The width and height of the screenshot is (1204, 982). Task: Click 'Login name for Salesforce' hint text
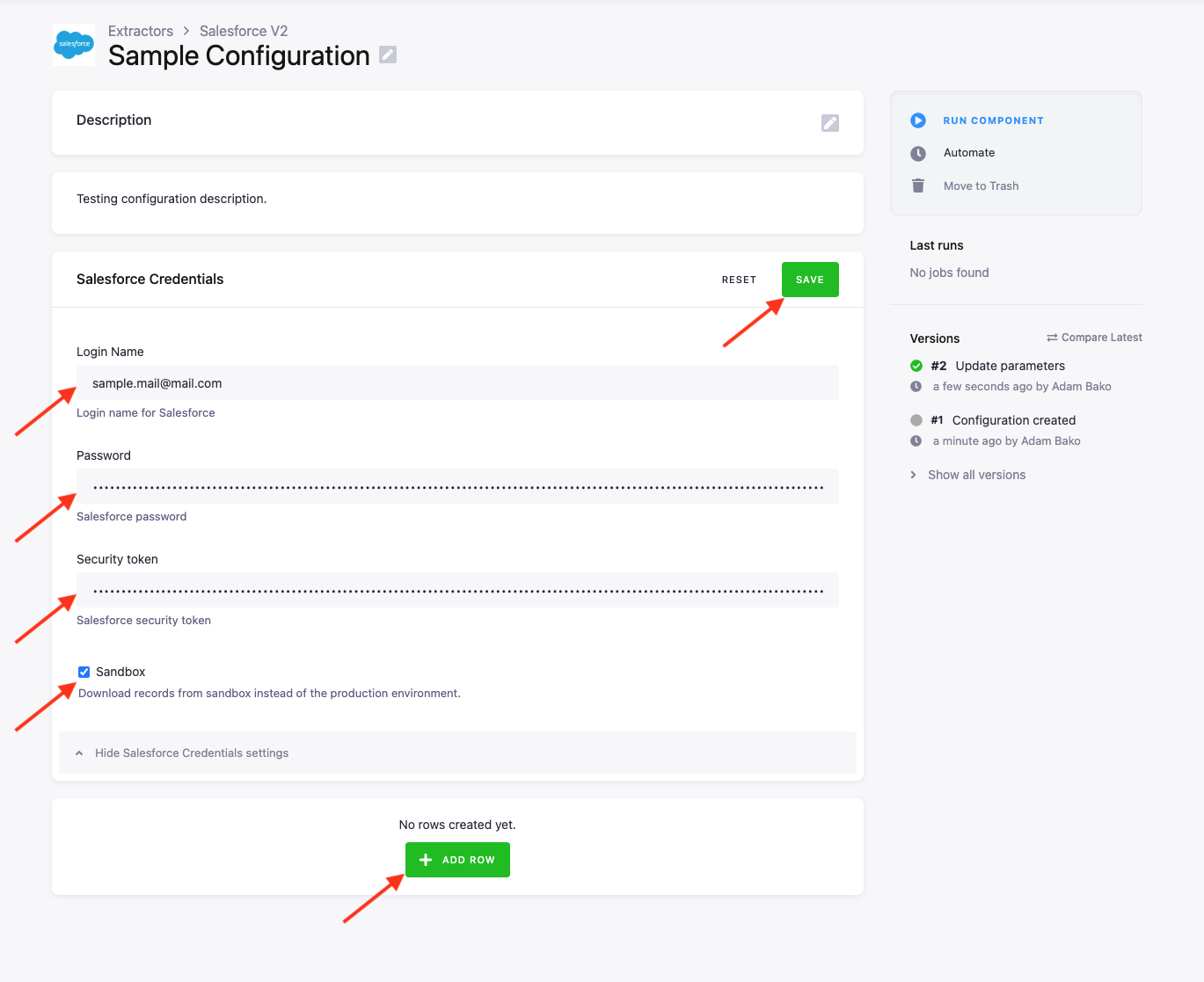[x=146, y=412]
